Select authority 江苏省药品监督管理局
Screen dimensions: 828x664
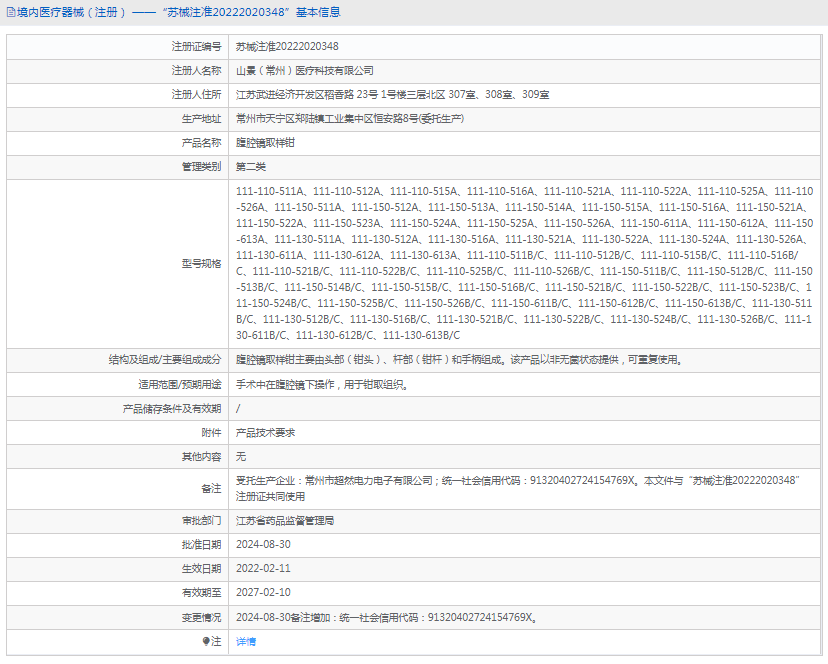point(285,521)
